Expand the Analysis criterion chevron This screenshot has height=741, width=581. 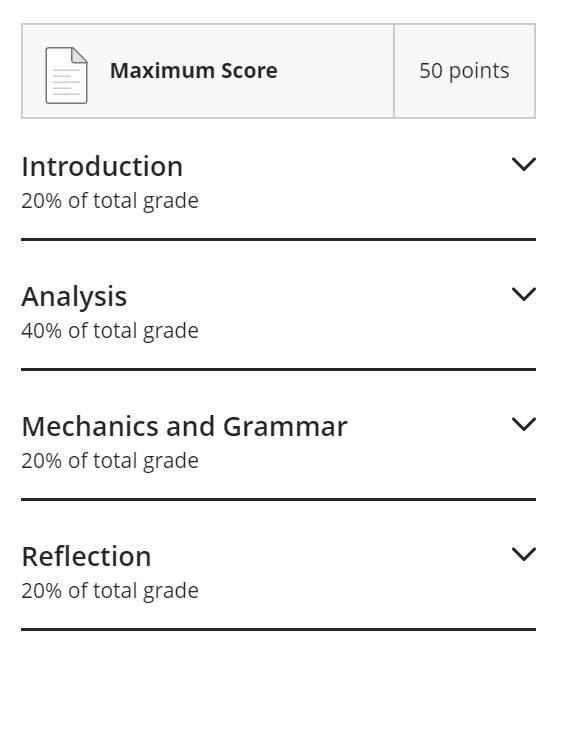coord(524,294)
